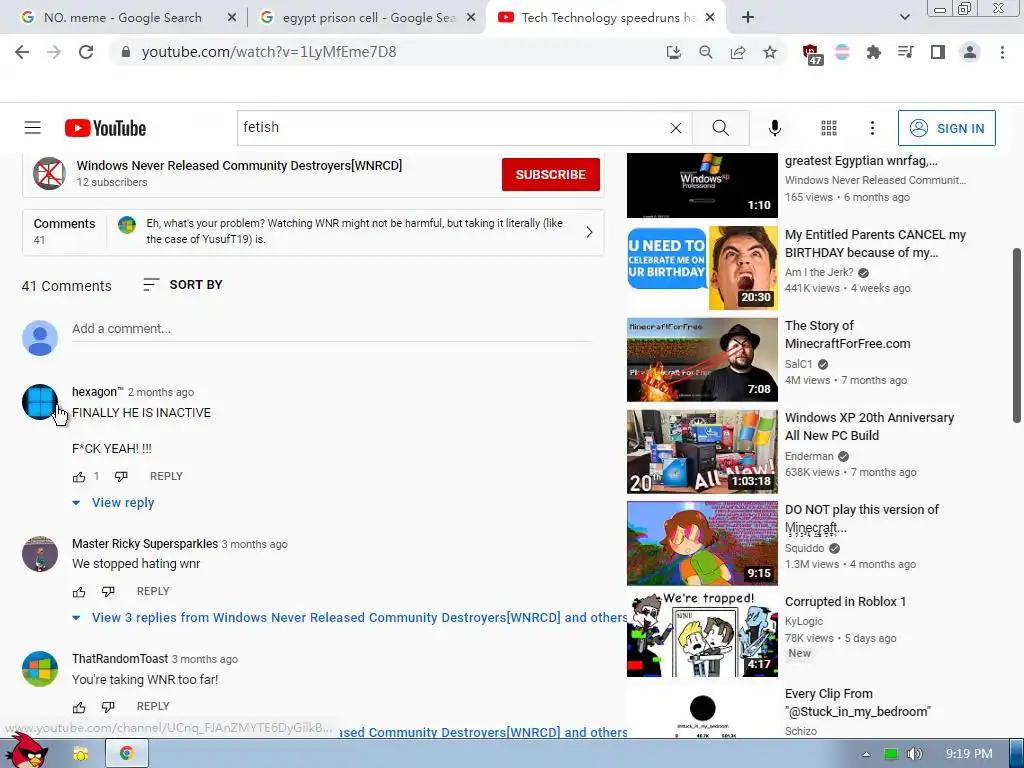Close the egypt prison cell tab
Image resolution: width=1024 pixels, height=768 pixels.
coord(470,18)
